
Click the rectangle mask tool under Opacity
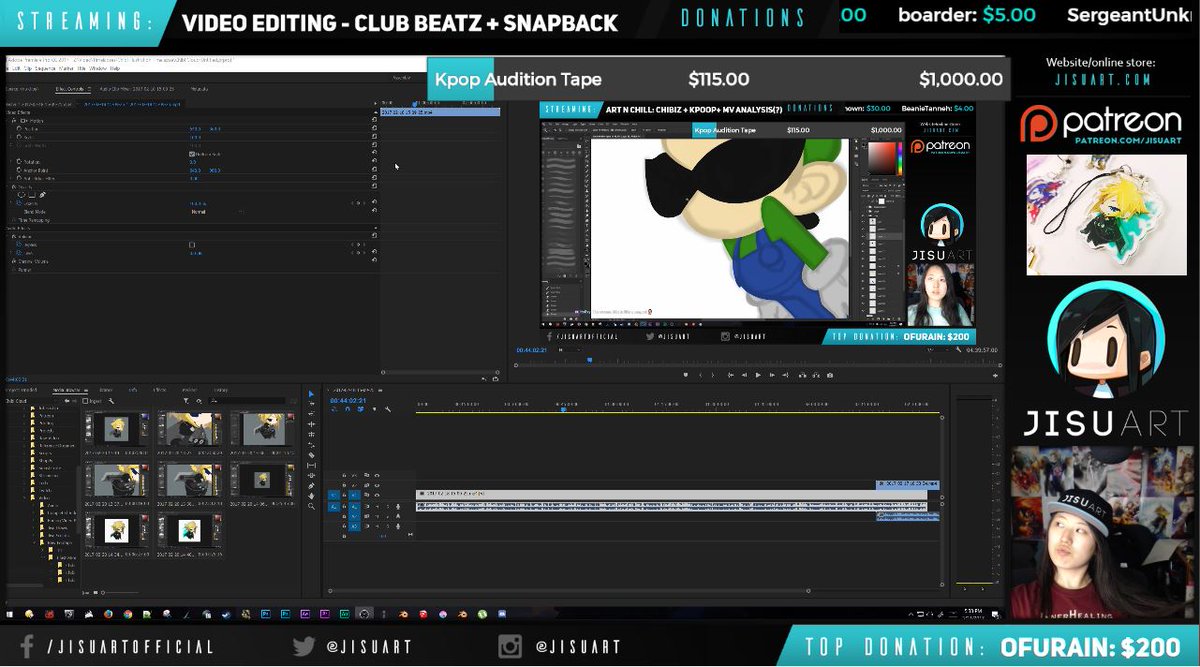point(32,195)
